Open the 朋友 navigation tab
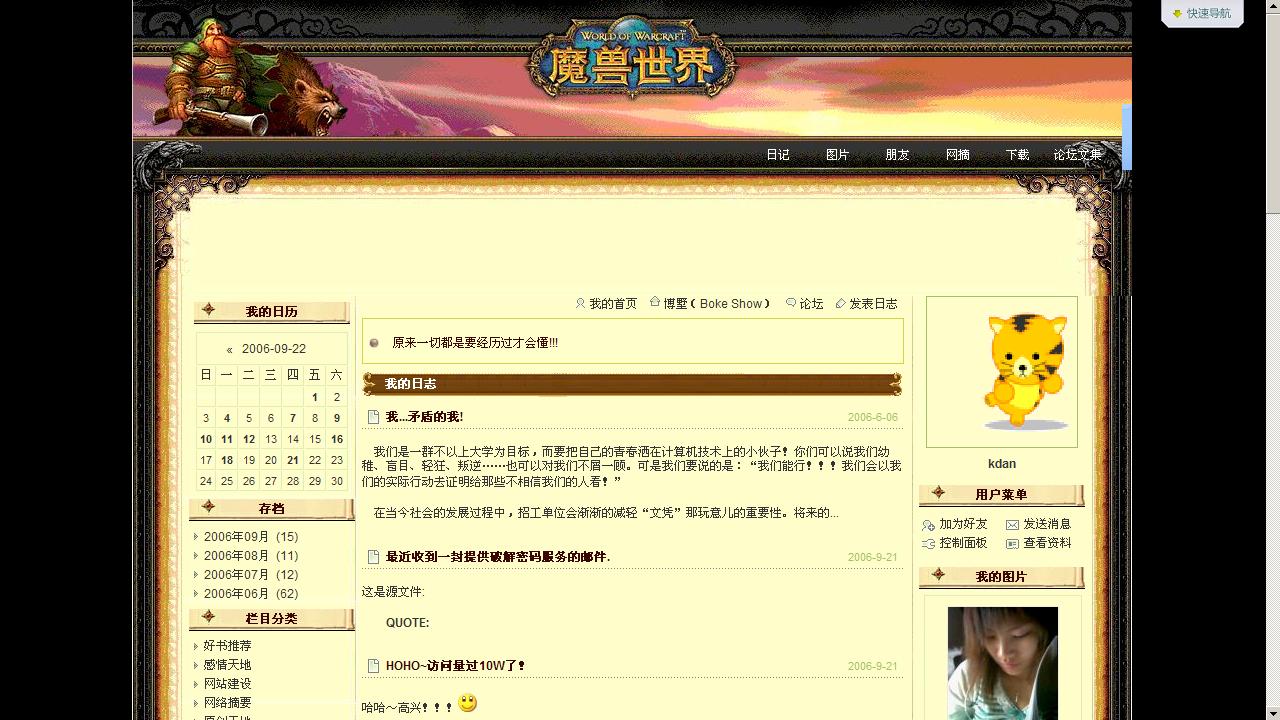This screenshot has height=720, width=1280. click(x=898, y=155)
